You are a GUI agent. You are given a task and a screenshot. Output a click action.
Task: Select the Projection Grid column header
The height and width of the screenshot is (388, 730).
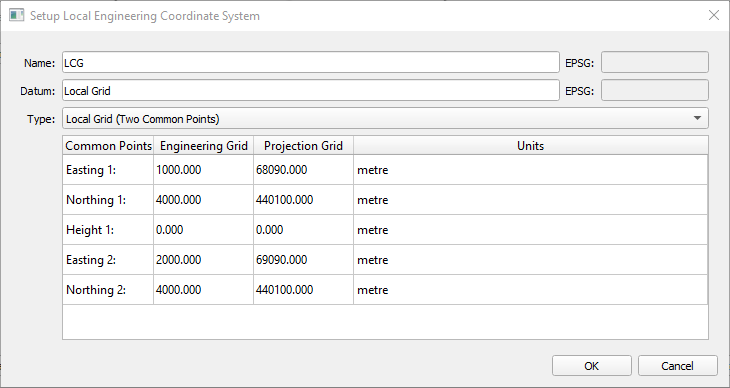pyautogui.click(x=303, y=146)
